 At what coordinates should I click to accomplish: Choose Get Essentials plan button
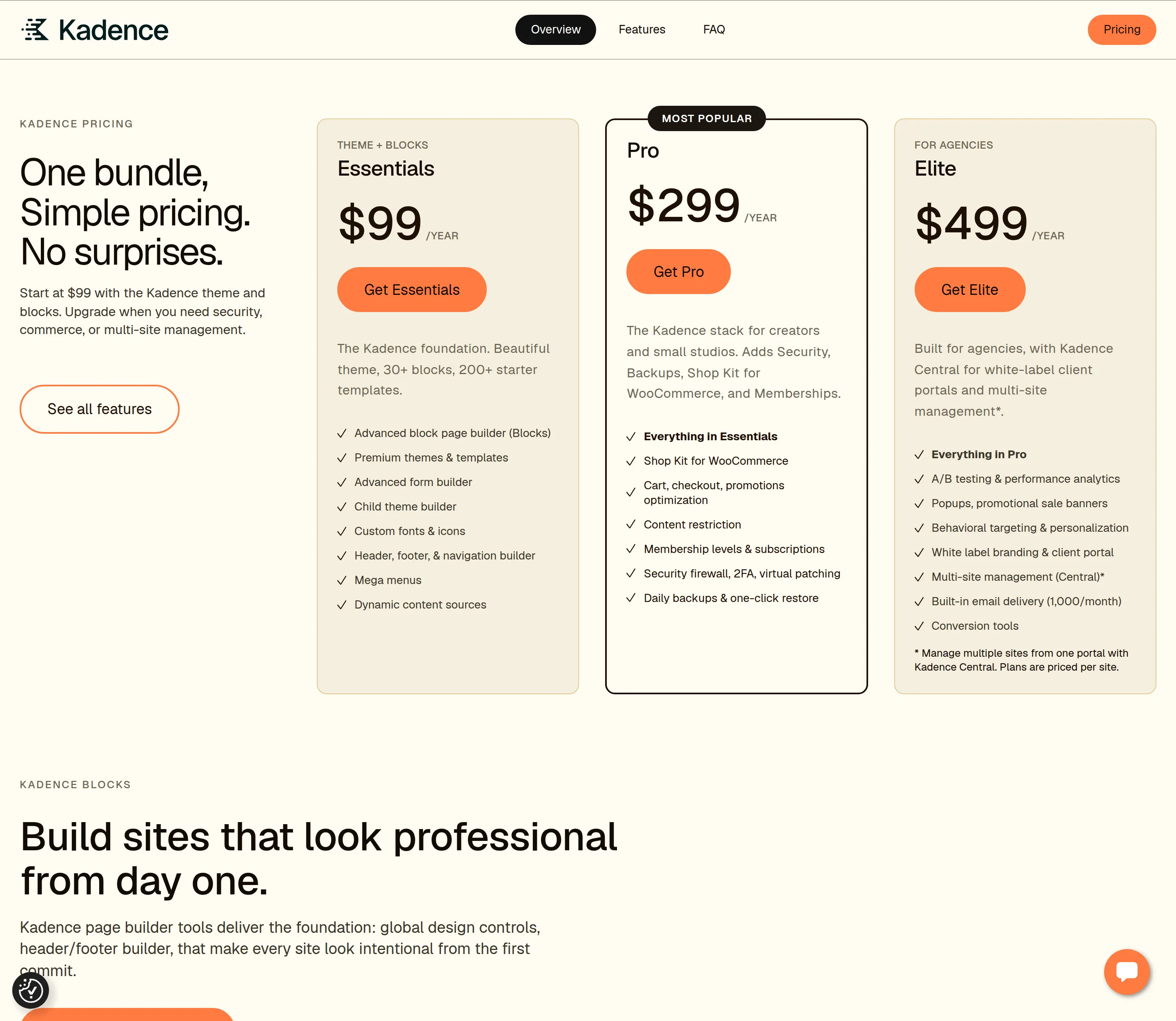point(412,290)
